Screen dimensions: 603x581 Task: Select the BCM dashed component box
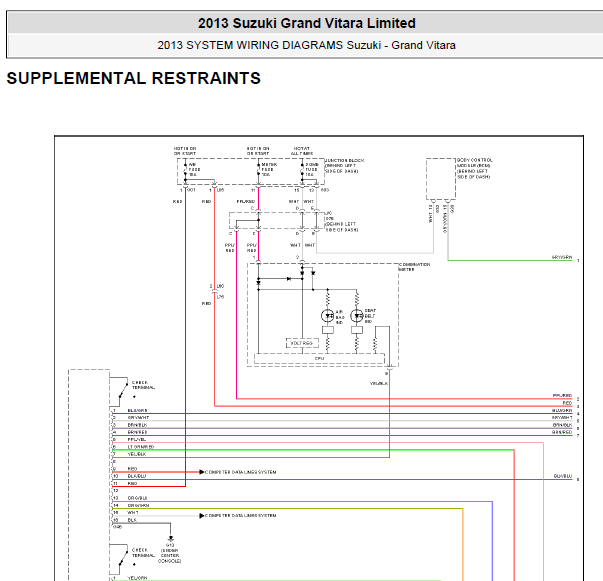pyautogui.click(x=441, y=179)
